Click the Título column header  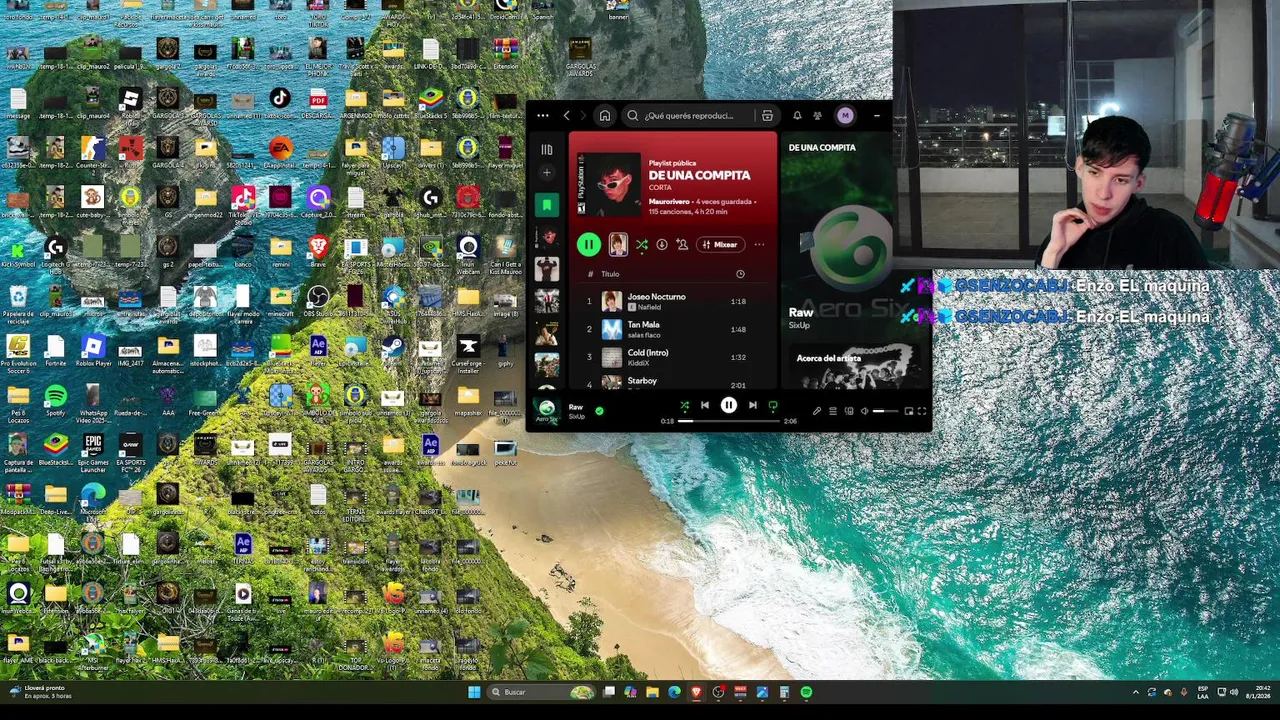(x=610, y=274)
